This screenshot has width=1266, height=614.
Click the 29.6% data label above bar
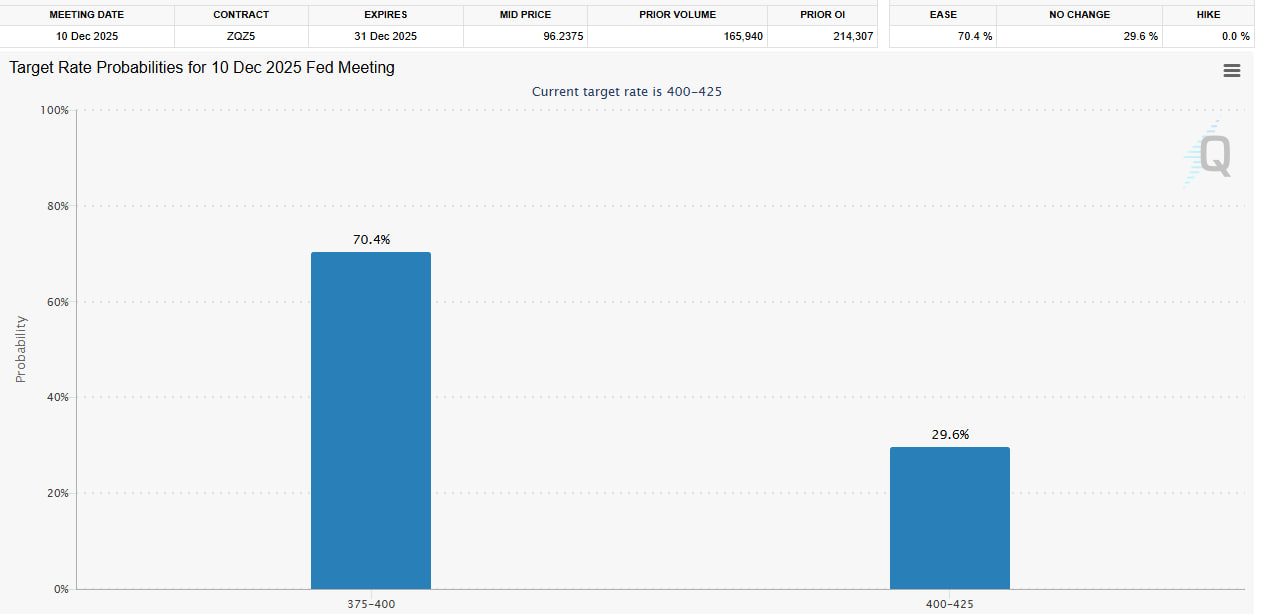pyautogui.click(x=949, y=435)
